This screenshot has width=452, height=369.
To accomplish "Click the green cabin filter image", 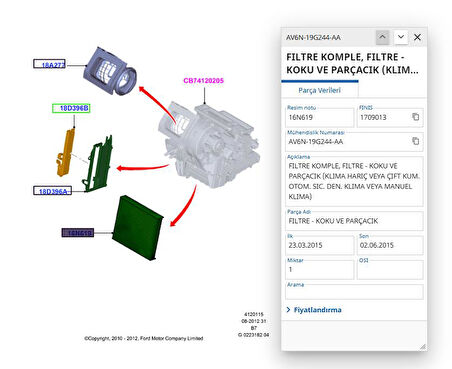I will point(138,228).
